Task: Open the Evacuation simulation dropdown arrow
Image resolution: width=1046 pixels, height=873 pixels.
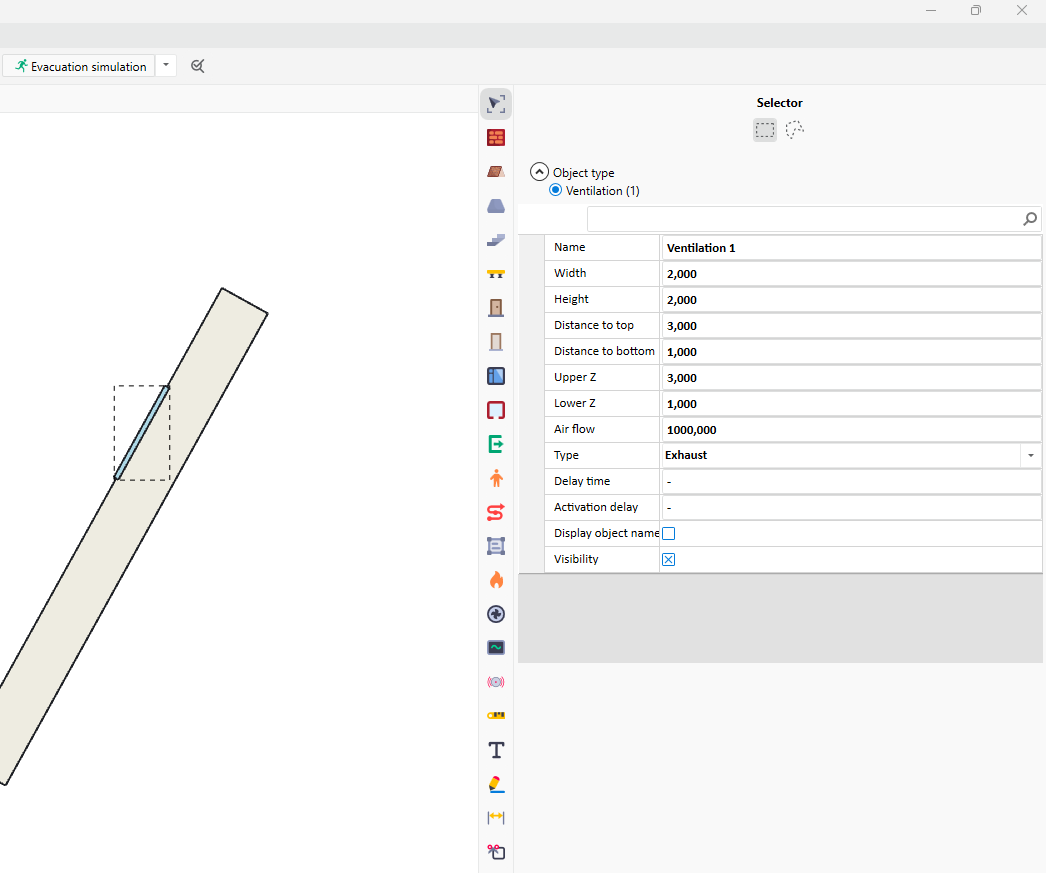Action: point(166,66)
